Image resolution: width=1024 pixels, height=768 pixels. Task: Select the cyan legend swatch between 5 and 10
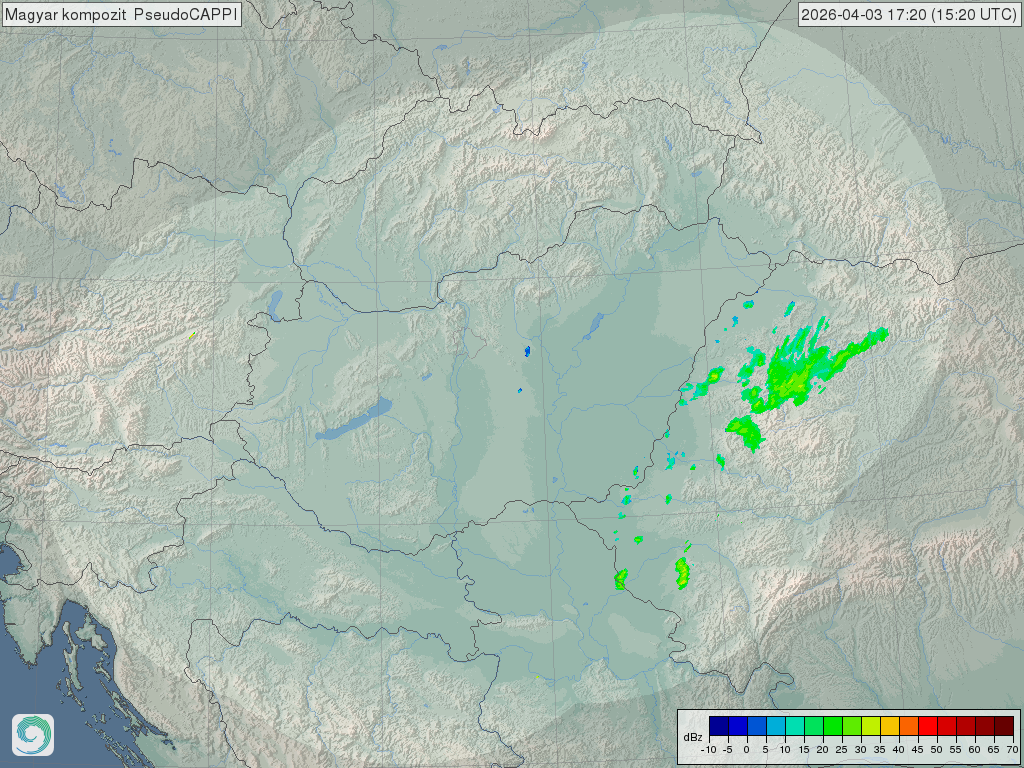point(775,726)
